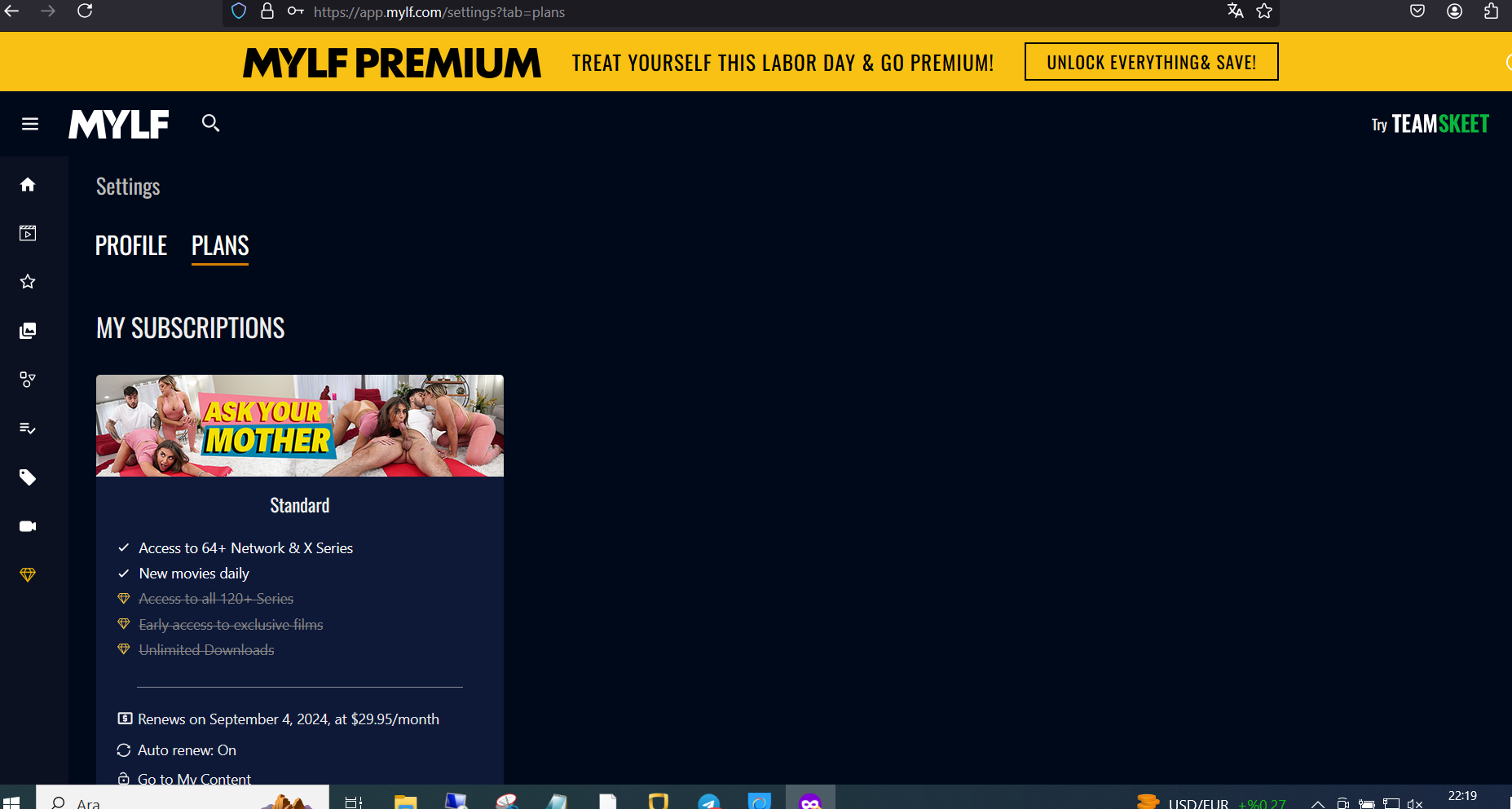Open the hamburger menu icon
Image resolution: width=1512 pixels, height=809 pixels.
pos(30,124)
